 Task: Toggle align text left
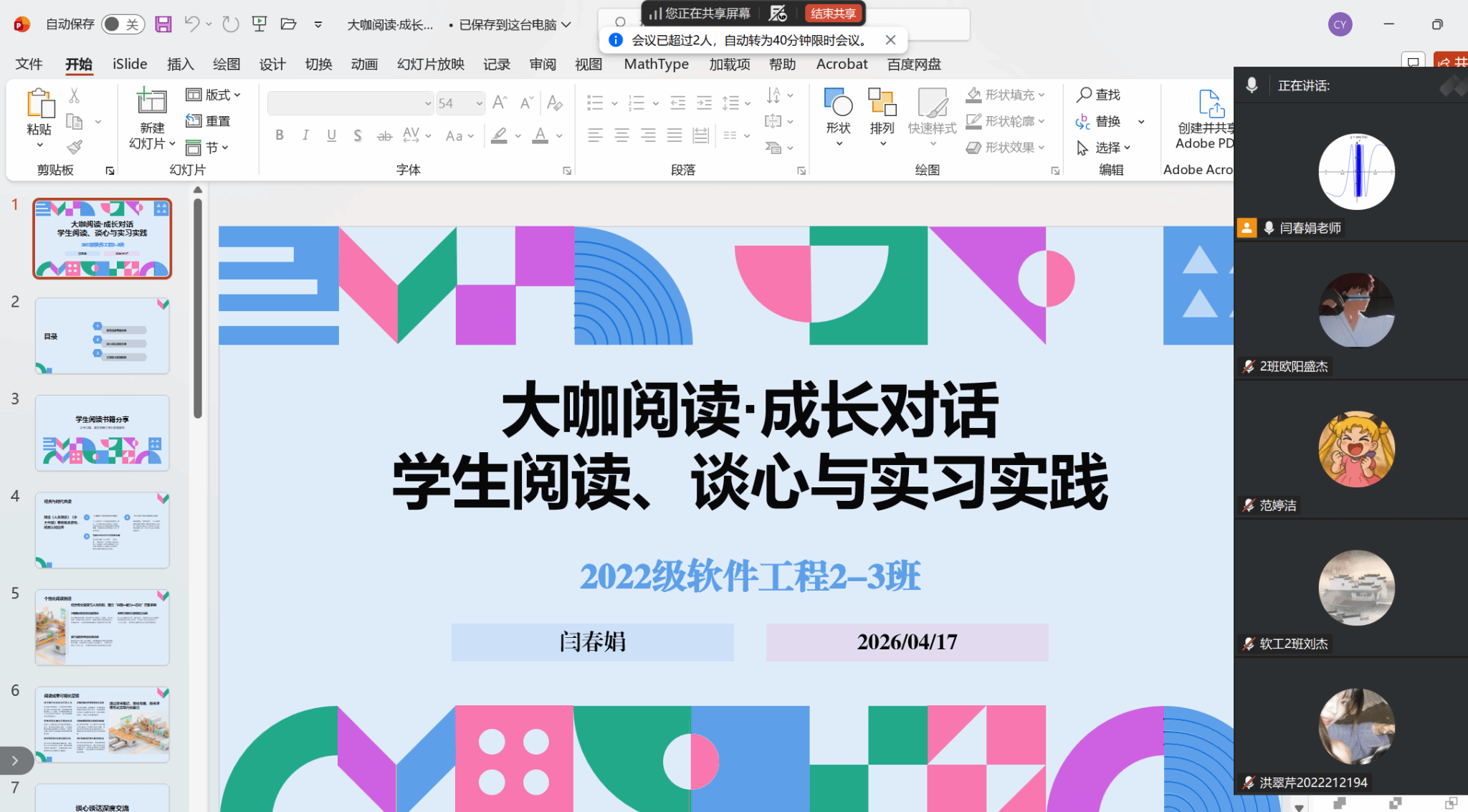click(595, 135)
